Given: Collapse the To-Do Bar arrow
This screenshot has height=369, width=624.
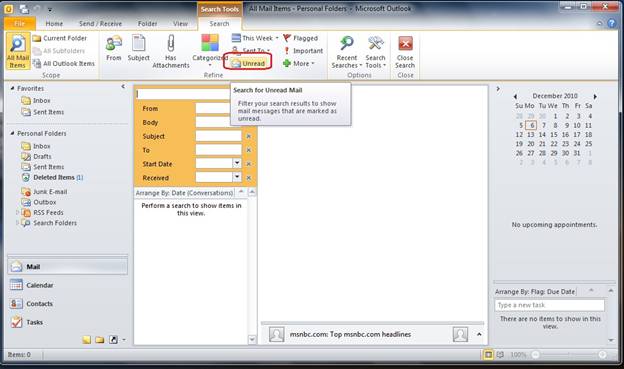Looking at the screenshot, I should (x=498, y=89).
